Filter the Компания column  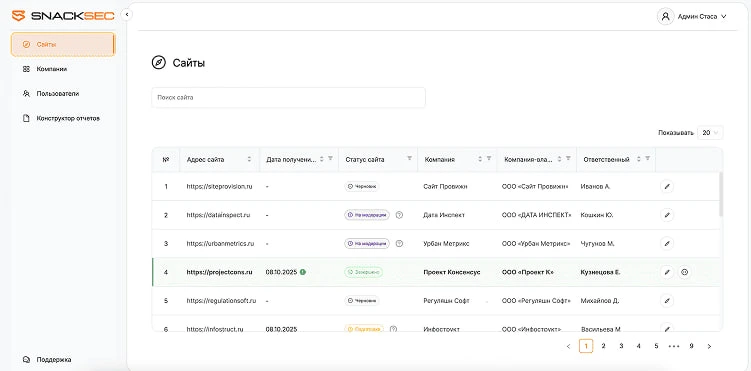[x=489, y=158]
